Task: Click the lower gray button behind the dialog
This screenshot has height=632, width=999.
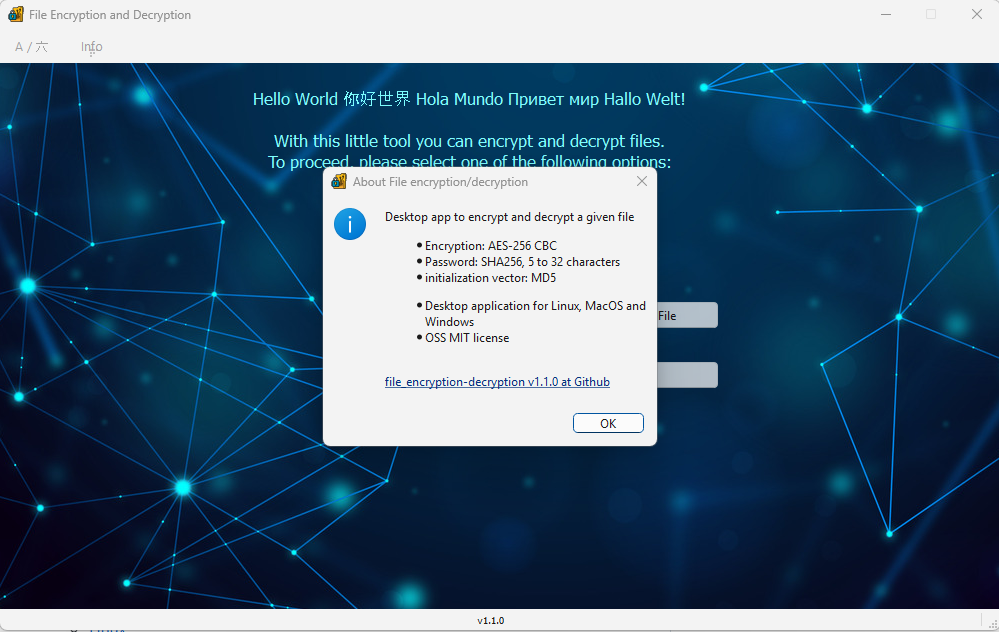Action: [688, 375]
